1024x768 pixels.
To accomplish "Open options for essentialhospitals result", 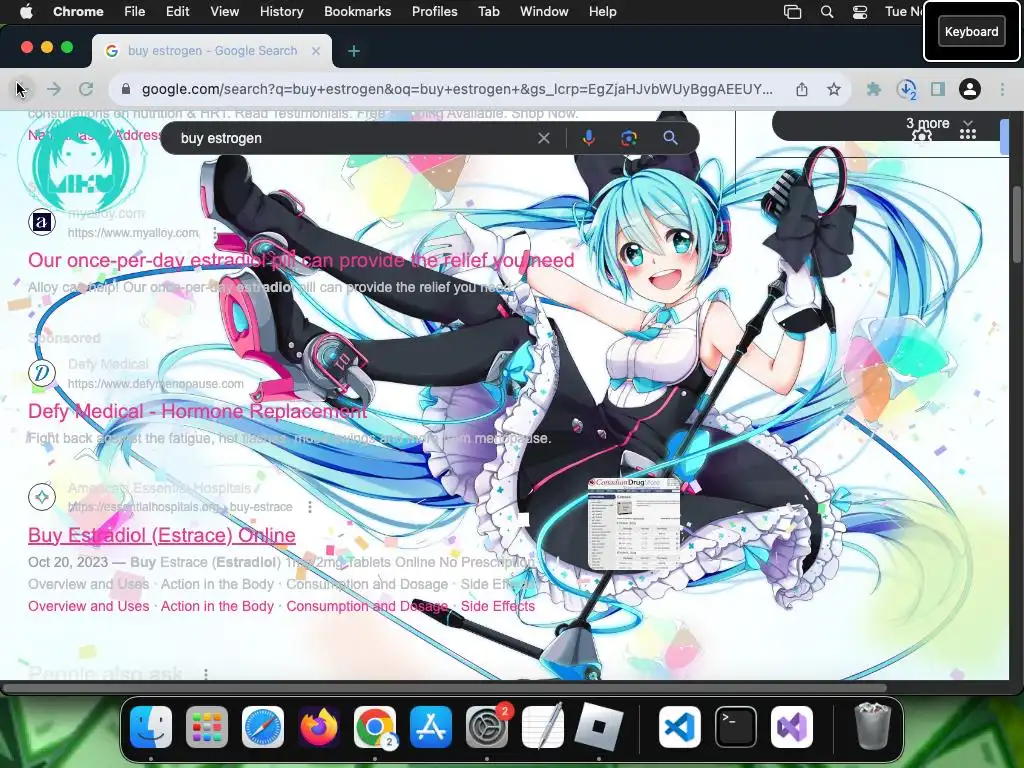I will [x=310, y=507].
